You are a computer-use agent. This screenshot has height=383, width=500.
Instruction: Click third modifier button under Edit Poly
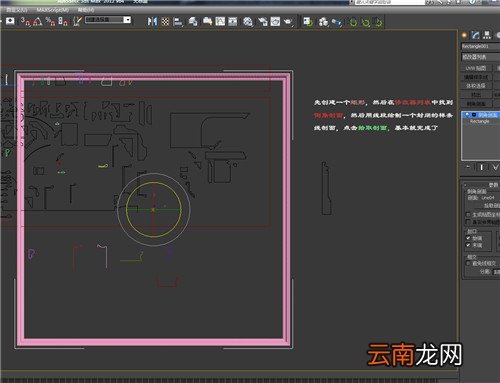point(476,86)
